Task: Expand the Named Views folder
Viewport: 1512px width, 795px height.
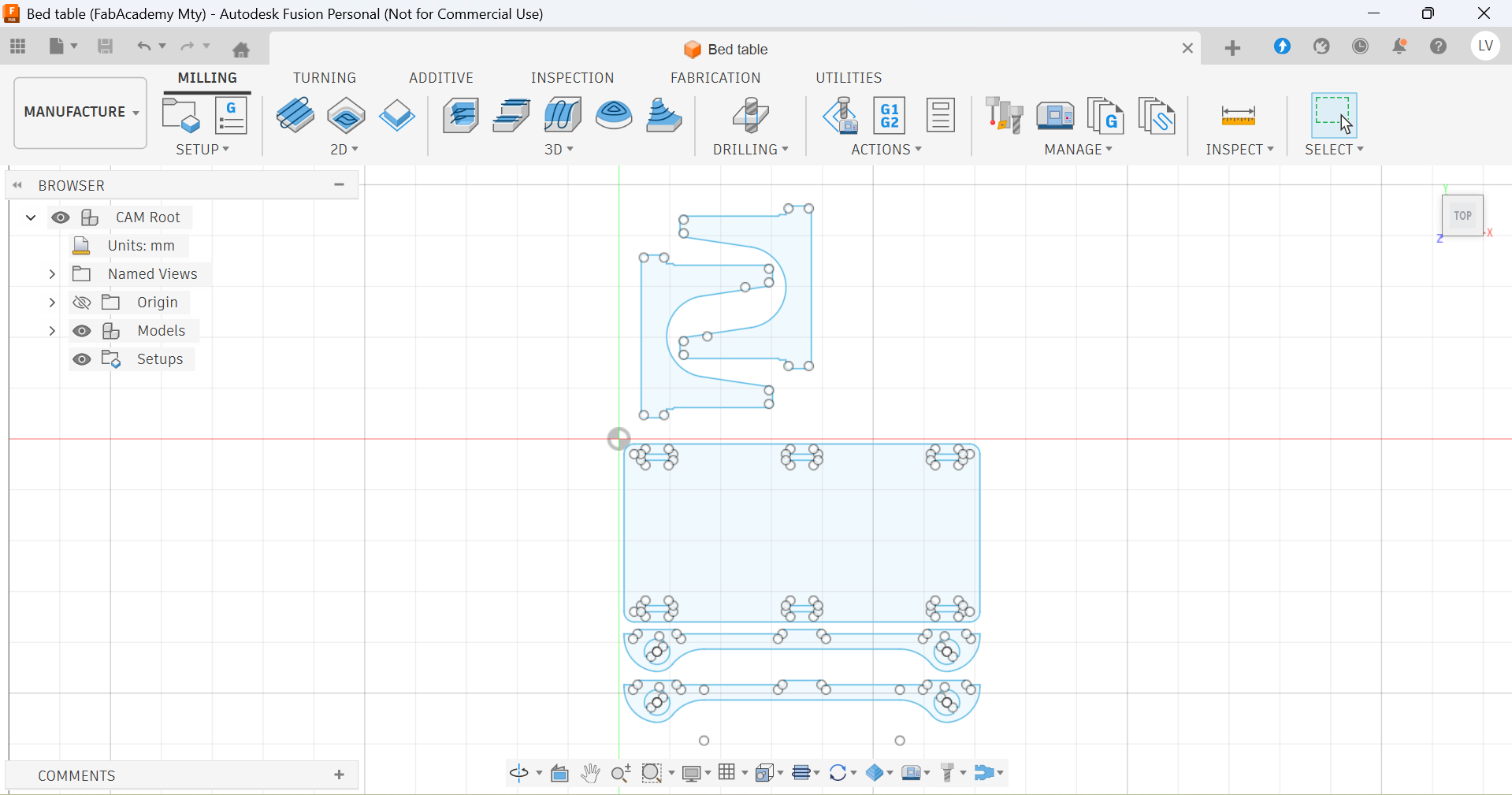Action: coord(52,274)
